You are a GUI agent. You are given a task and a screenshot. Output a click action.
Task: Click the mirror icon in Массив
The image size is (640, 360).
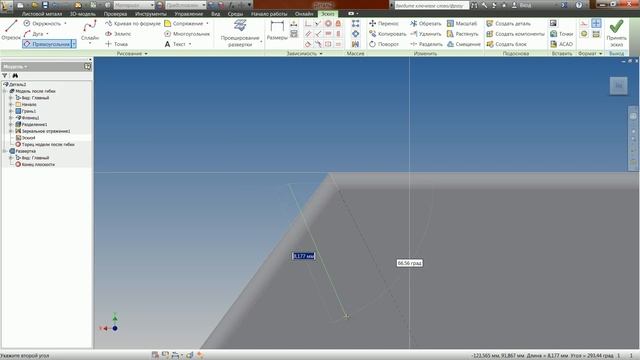pos(356,44)
